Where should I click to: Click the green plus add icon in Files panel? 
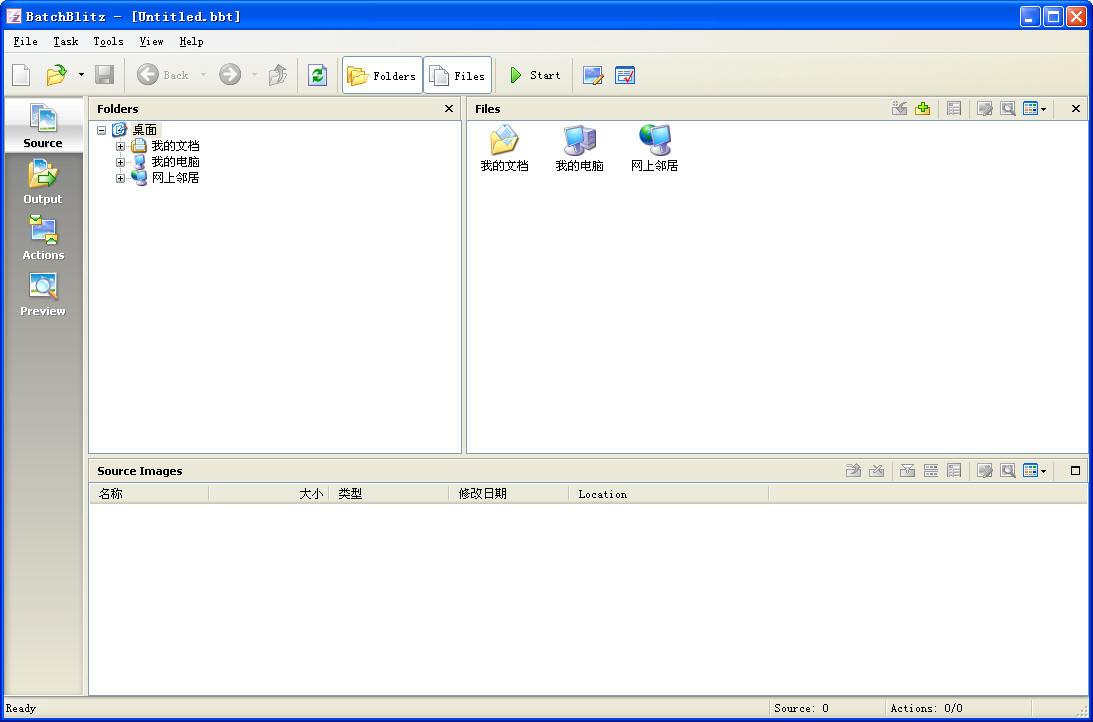[x=923, y=109]
